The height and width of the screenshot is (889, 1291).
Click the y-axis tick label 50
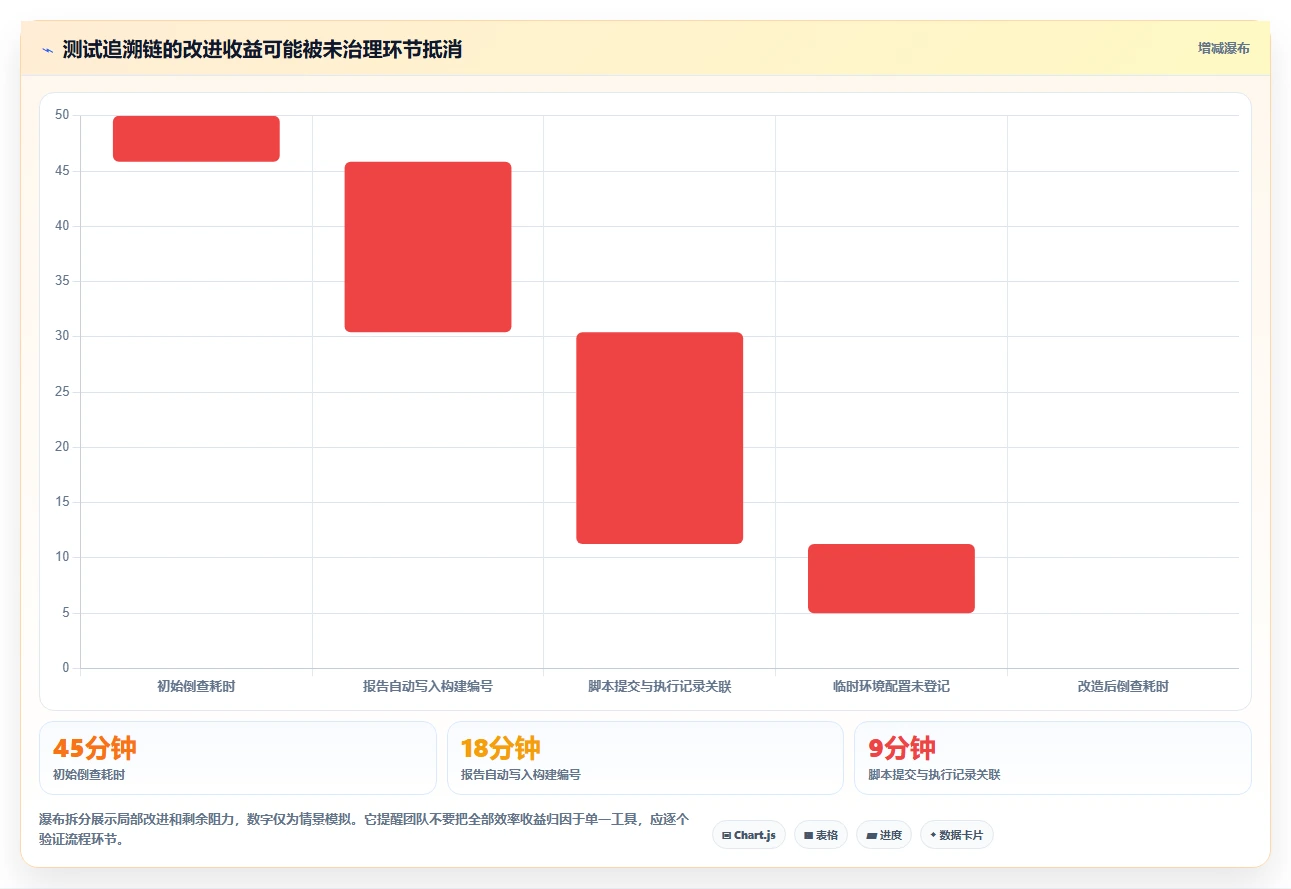(x=62, y=115)
